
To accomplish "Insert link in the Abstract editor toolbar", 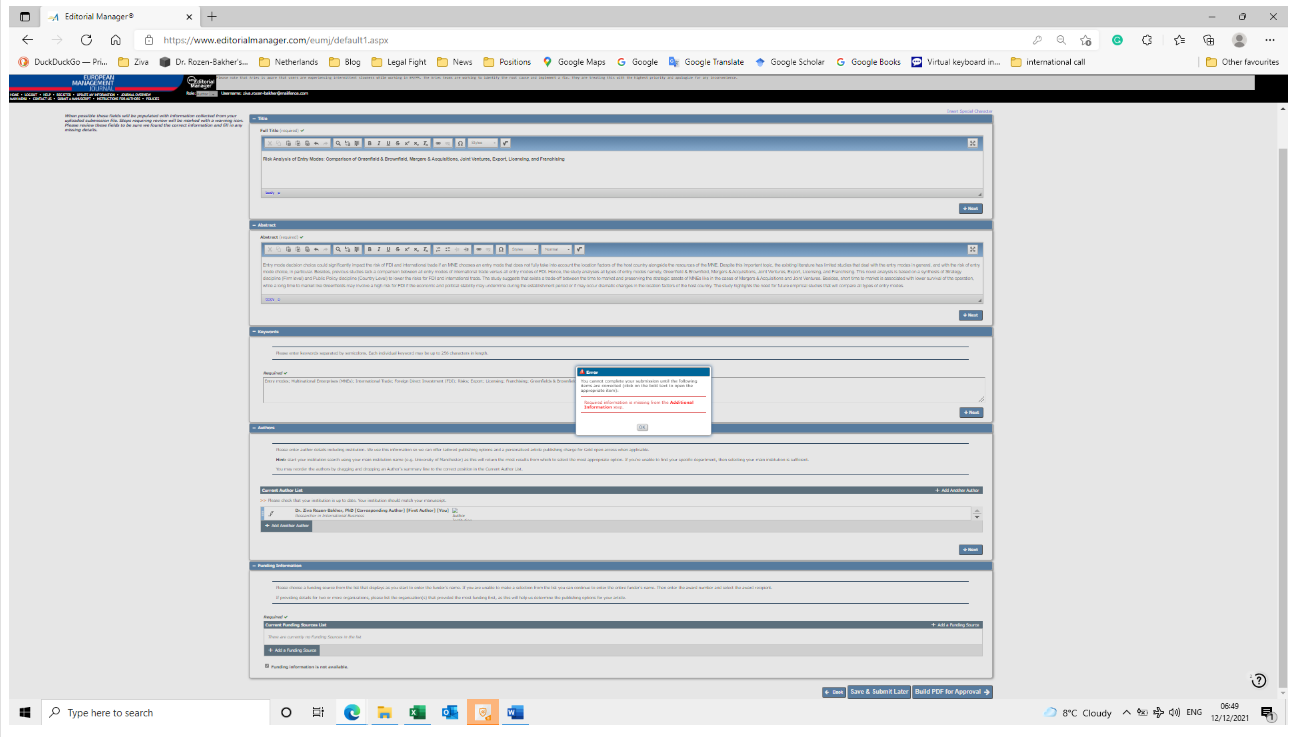I will pyautogui.click(x=478, y=249).
